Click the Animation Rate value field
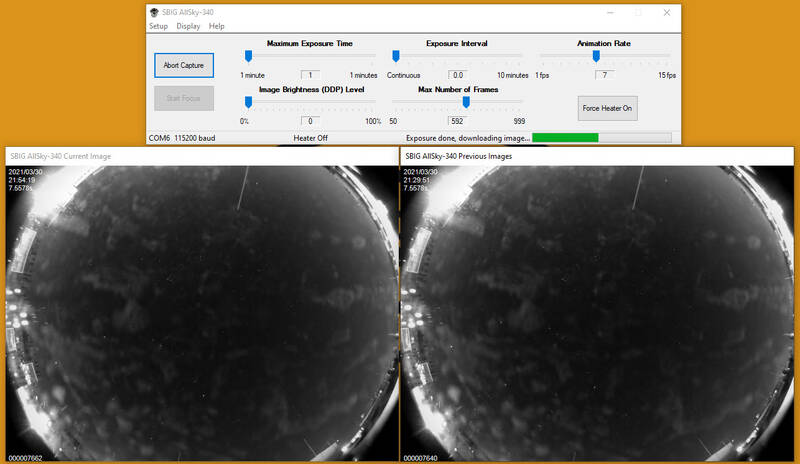 pos(605,75)
